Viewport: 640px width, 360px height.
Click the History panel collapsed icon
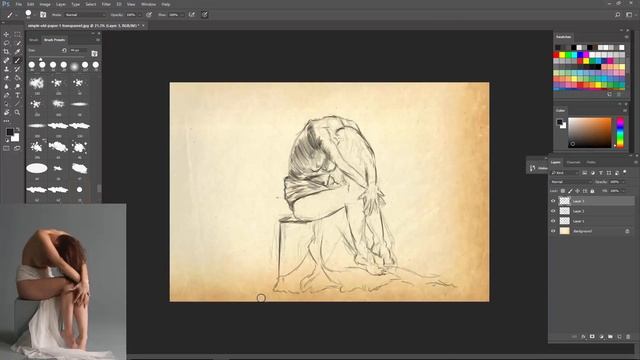[x=533, y=168]
